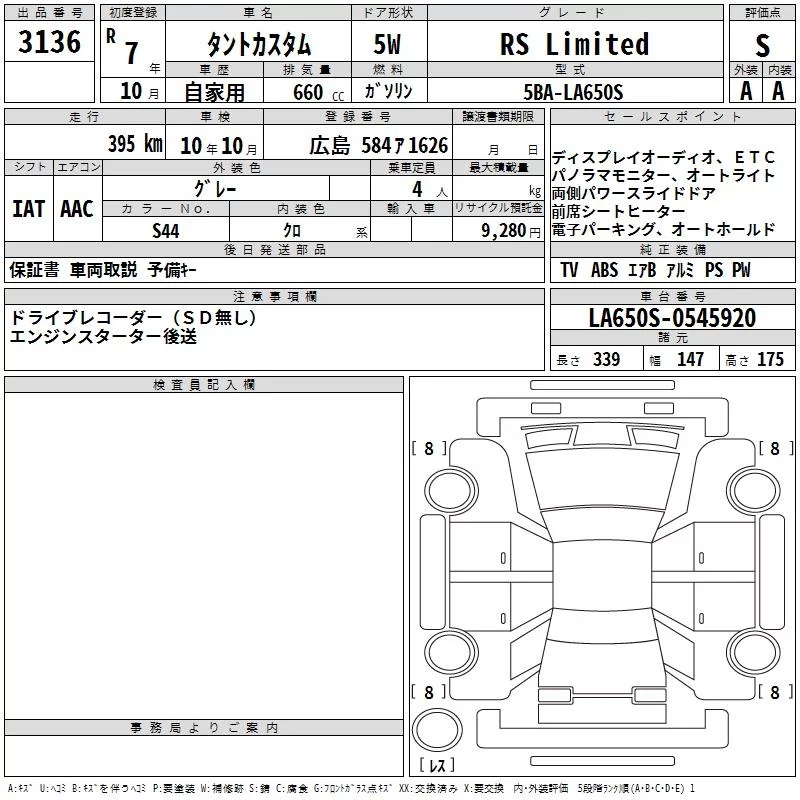Click the interior grade A under 内装
Viewport: 800px width, 800px height.
pos(778,91)
